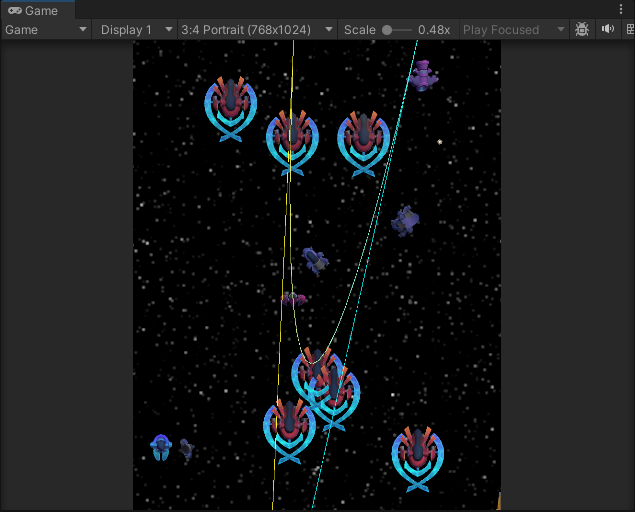Screen dimensions: 635x512
Task: Click the 0.48x scale value
Action: point(434,30)
